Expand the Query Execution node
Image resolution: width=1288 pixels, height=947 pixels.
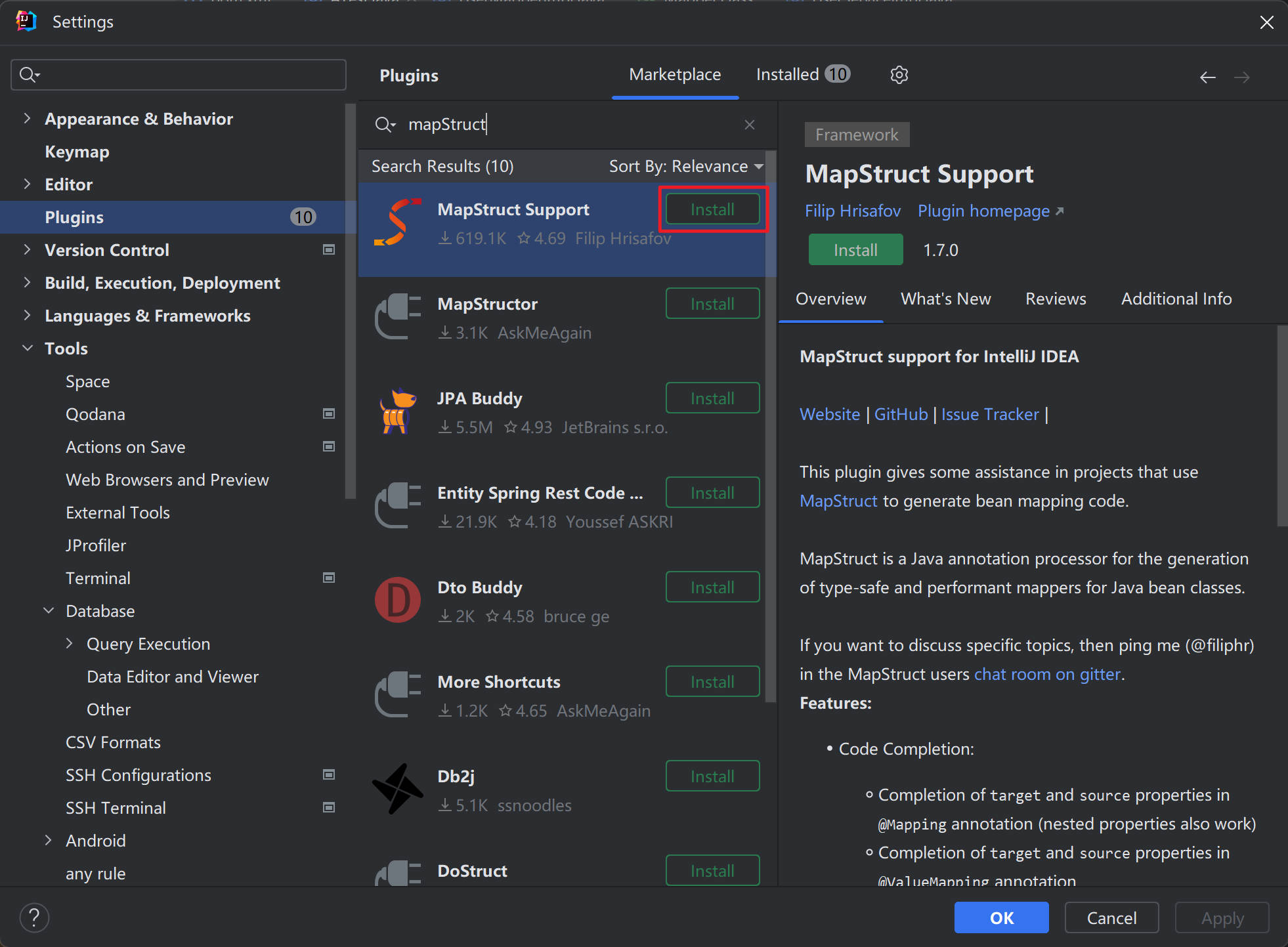tap(70, 644)
